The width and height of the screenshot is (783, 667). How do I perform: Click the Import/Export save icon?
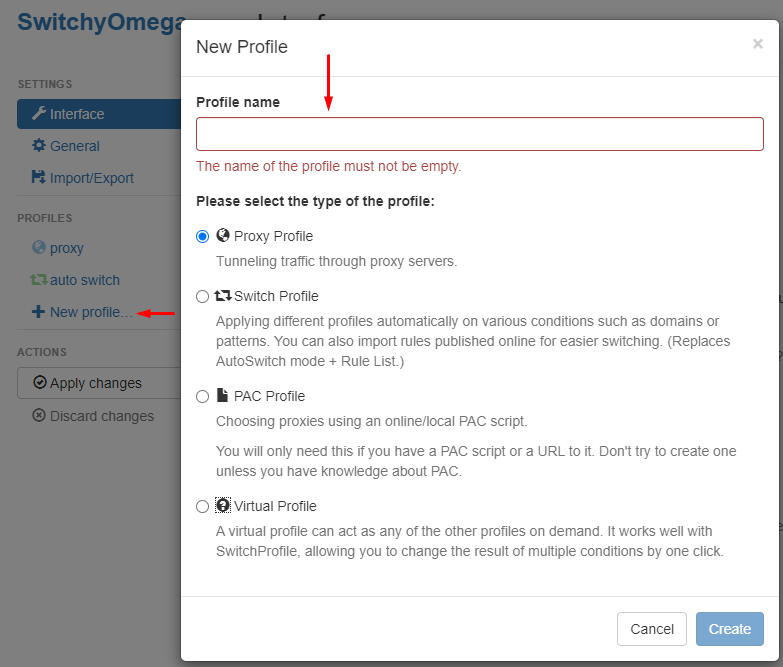click(x=38, y=177)
